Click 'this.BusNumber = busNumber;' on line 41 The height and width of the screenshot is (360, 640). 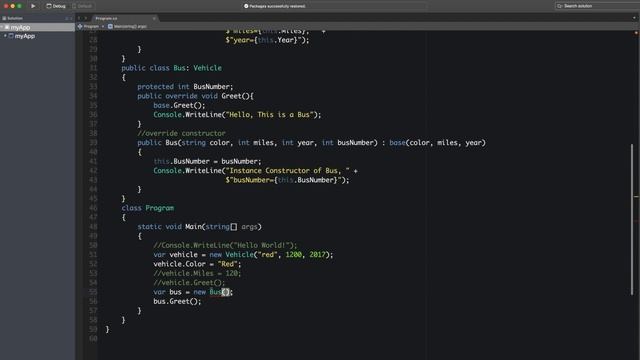[207, 162]
